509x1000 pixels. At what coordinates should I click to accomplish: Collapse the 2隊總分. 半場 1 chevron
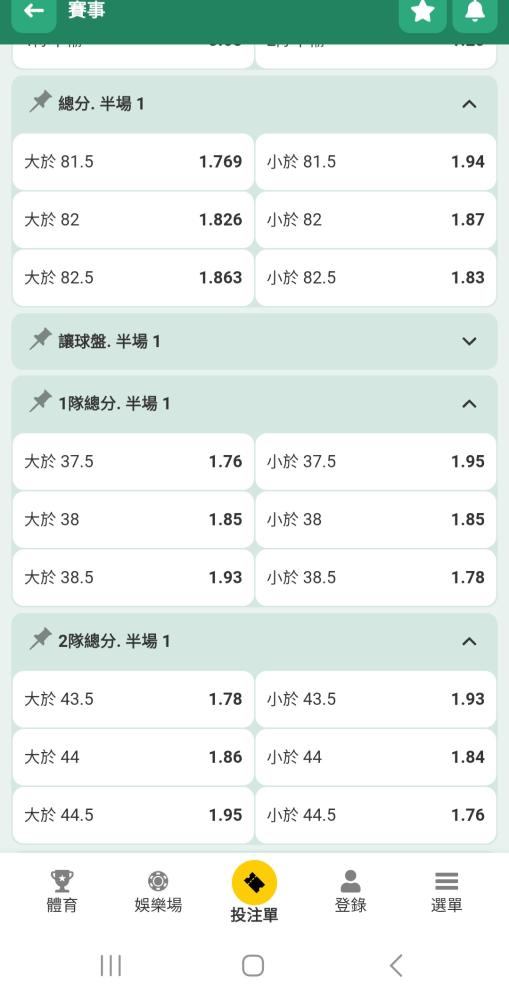coord(469,641)
